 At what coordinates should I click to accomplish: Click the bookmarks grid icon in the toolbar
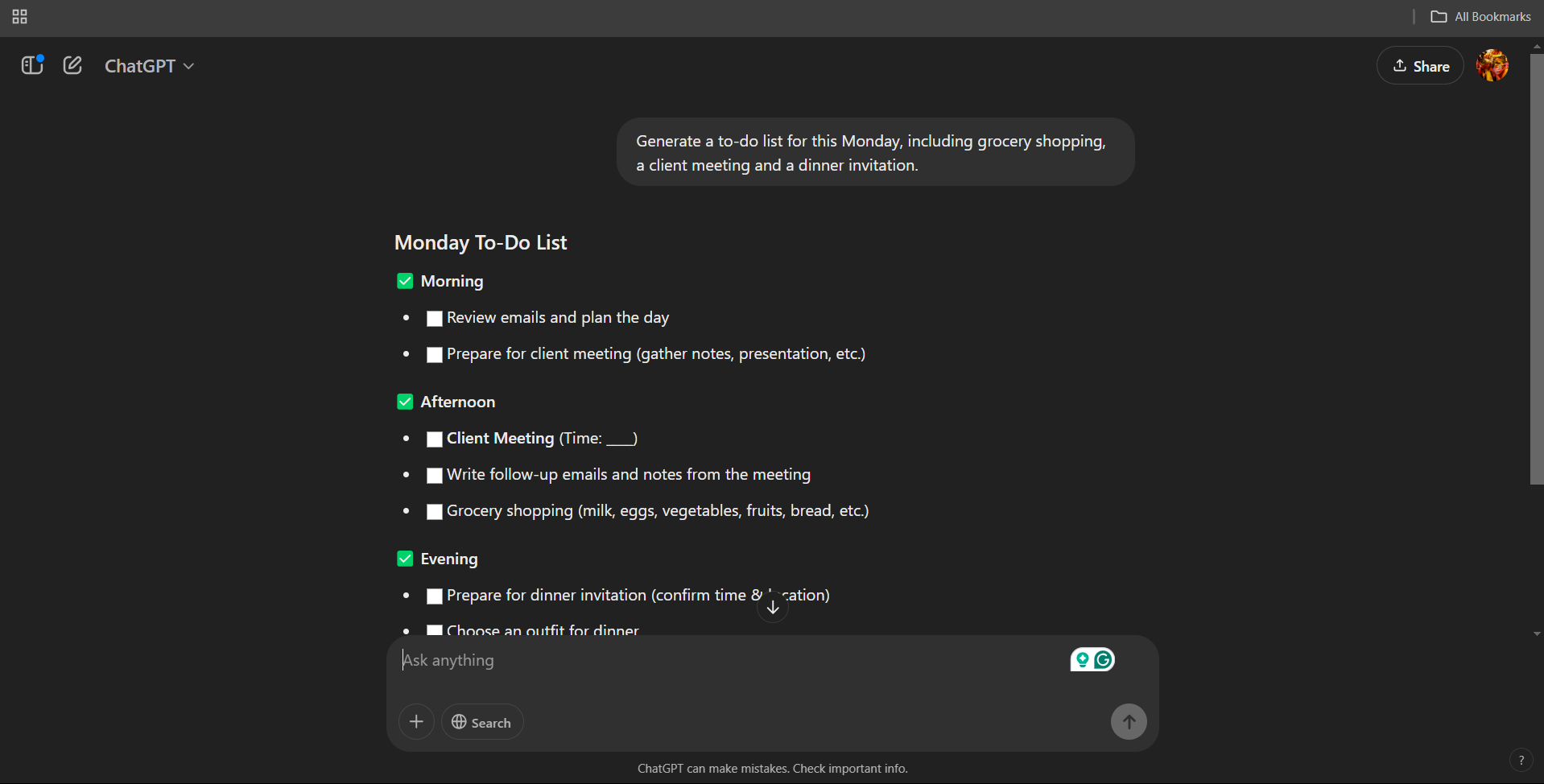pyautogui.click(x=20, y=16)
